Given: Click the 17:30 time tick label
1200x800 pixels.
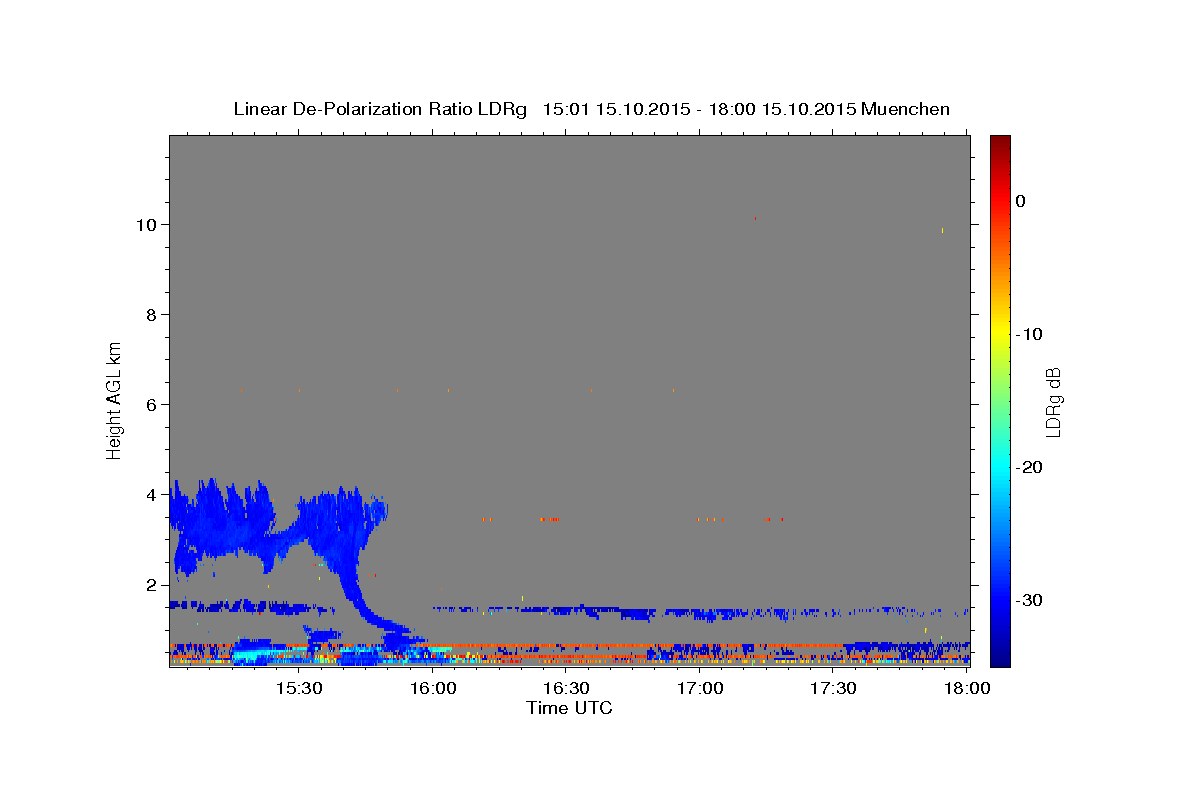Looking at the screenshot, I should (x=834, y=688).
